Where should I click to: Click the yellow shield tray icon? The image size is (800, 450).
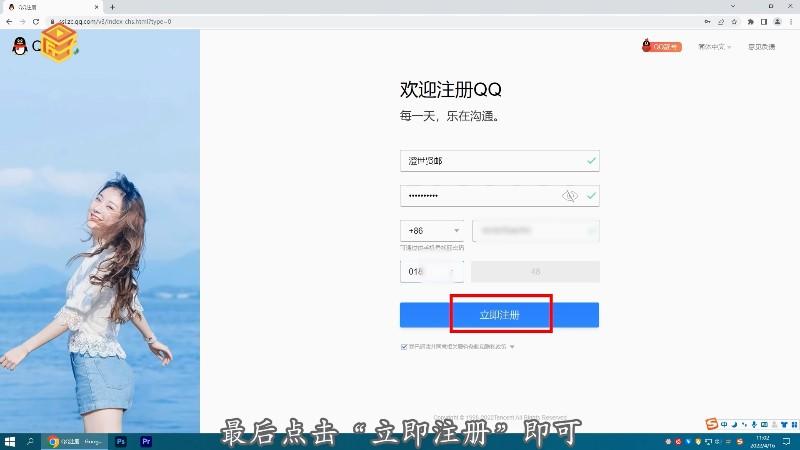coord(698,442)
